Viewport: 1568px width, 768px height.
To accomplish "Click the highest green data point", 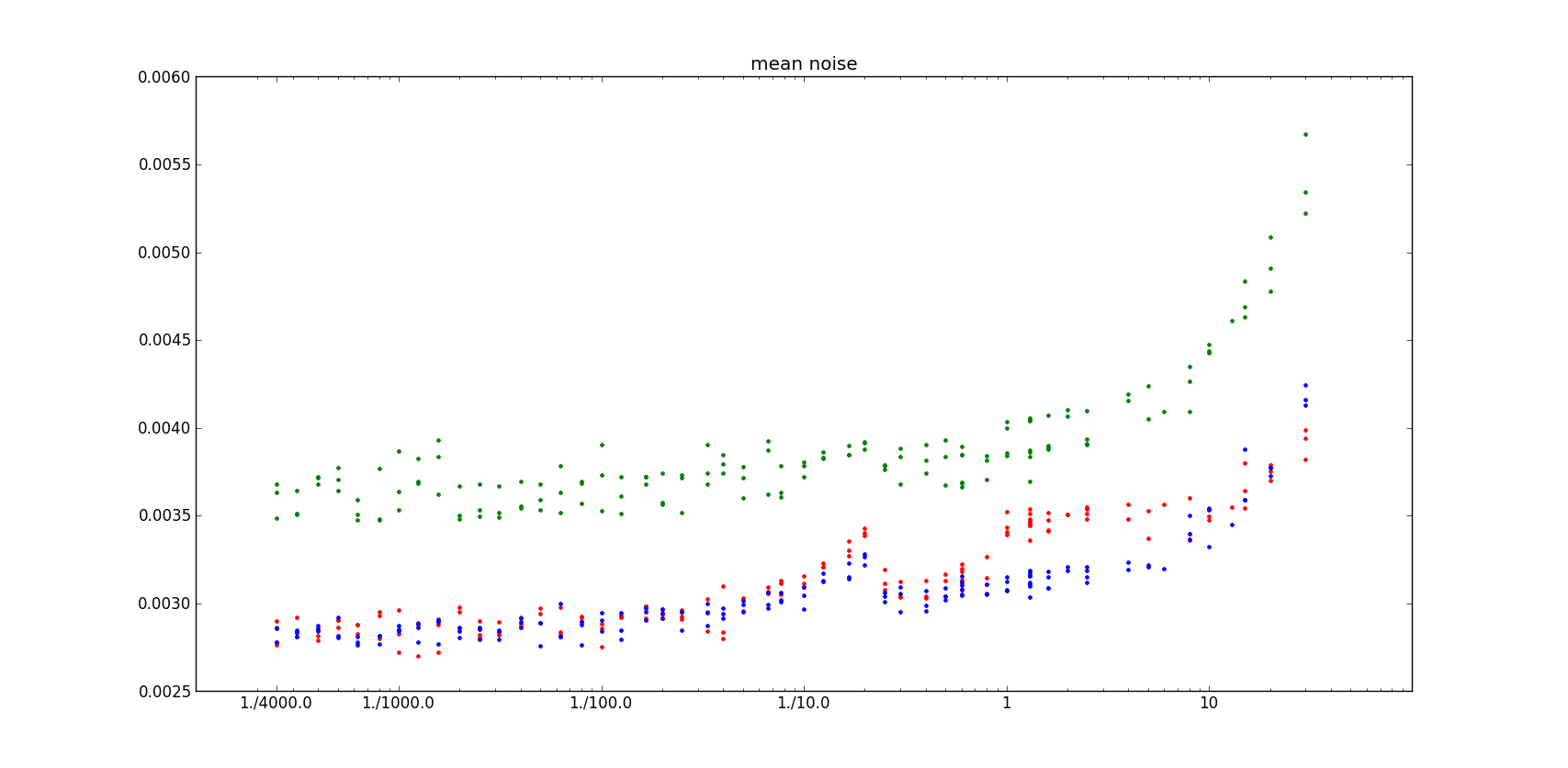I will [x=1305, y=134].
